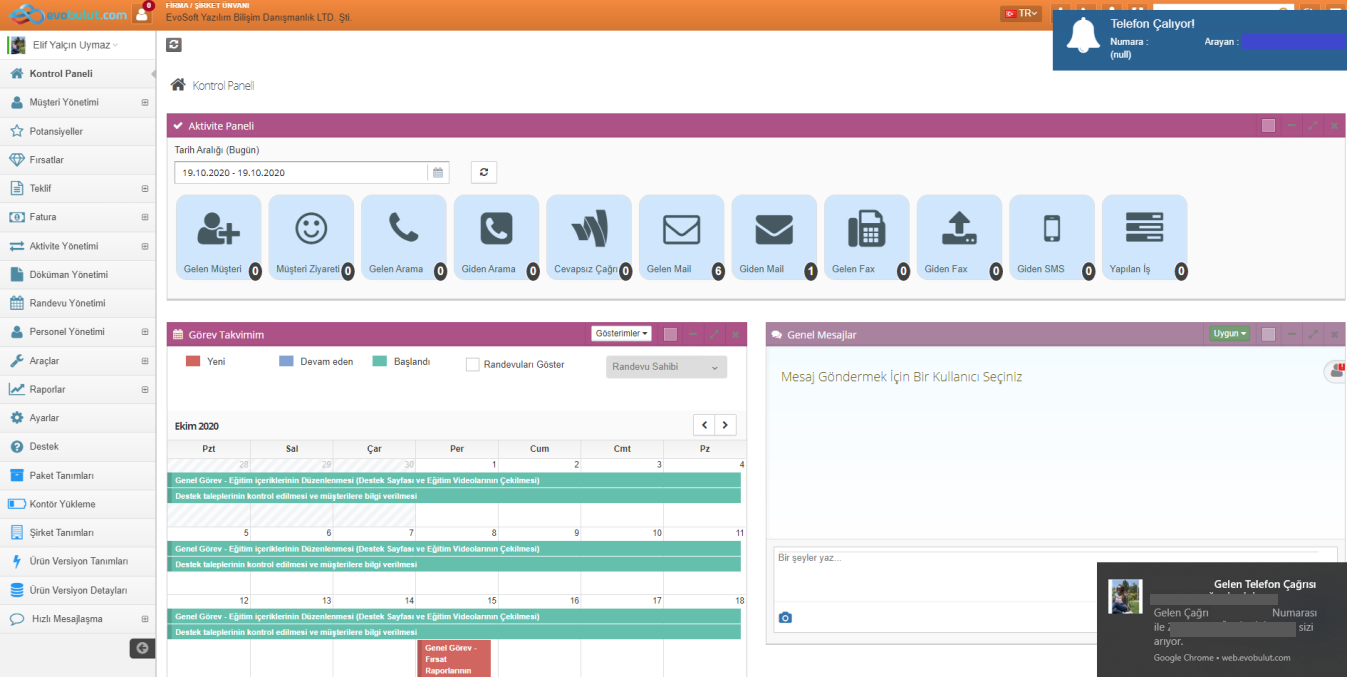Screen dimensions: 1347x677
Task: Open Potansiyeller in the sidebar
Action: click(56, 131)
